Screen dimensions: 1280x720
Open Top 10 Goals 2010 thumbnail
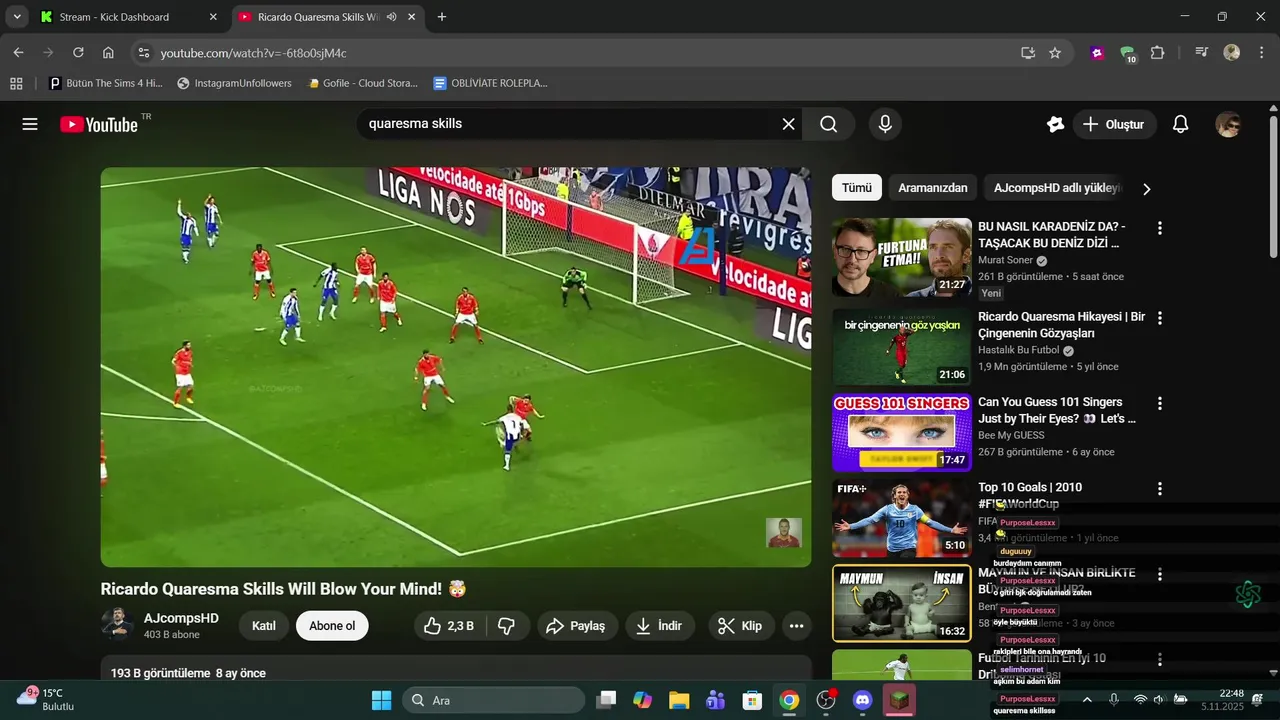tap(902, 518)
